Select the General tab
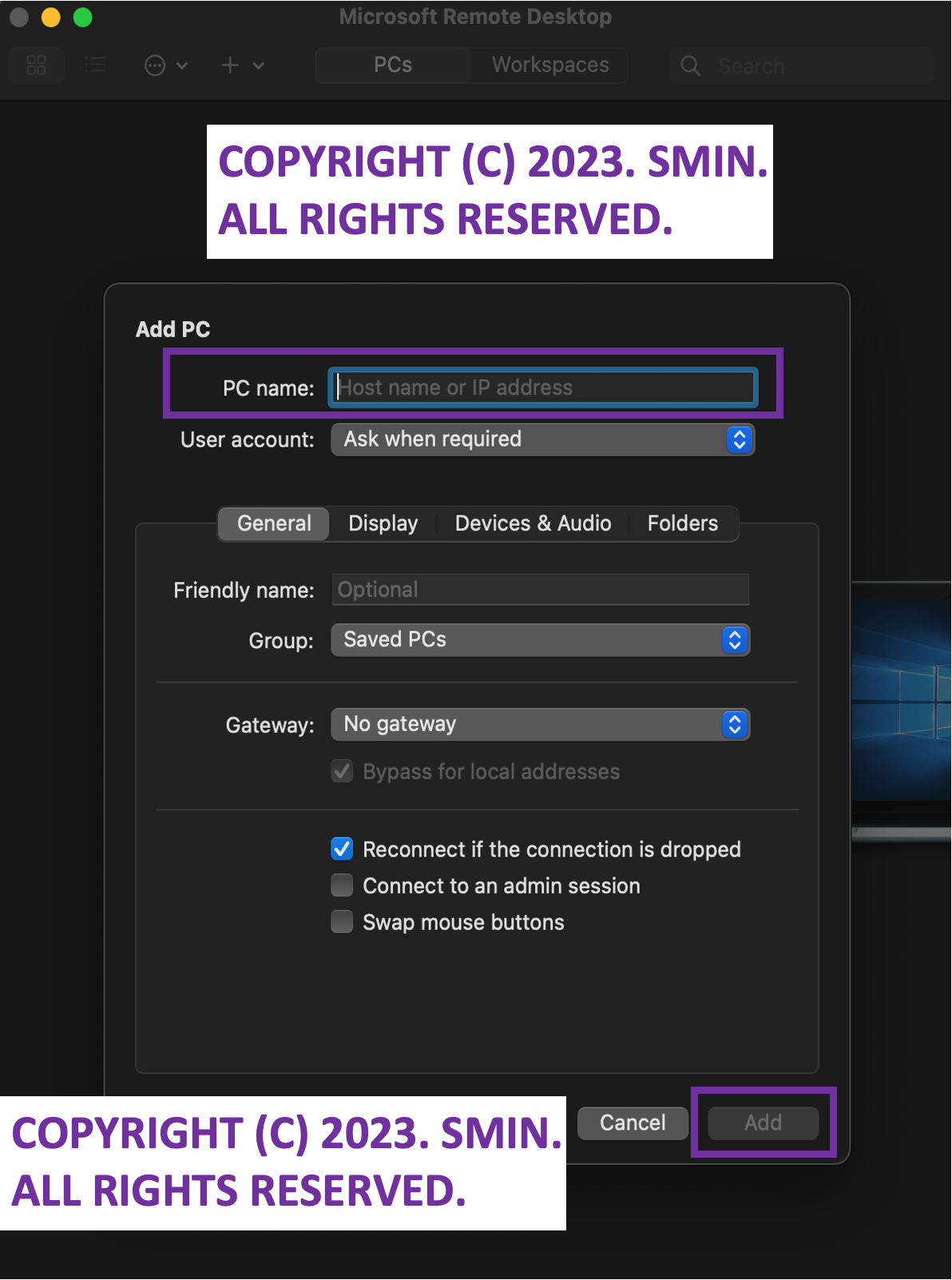The image size is (952, 1280). click(274, 524)
